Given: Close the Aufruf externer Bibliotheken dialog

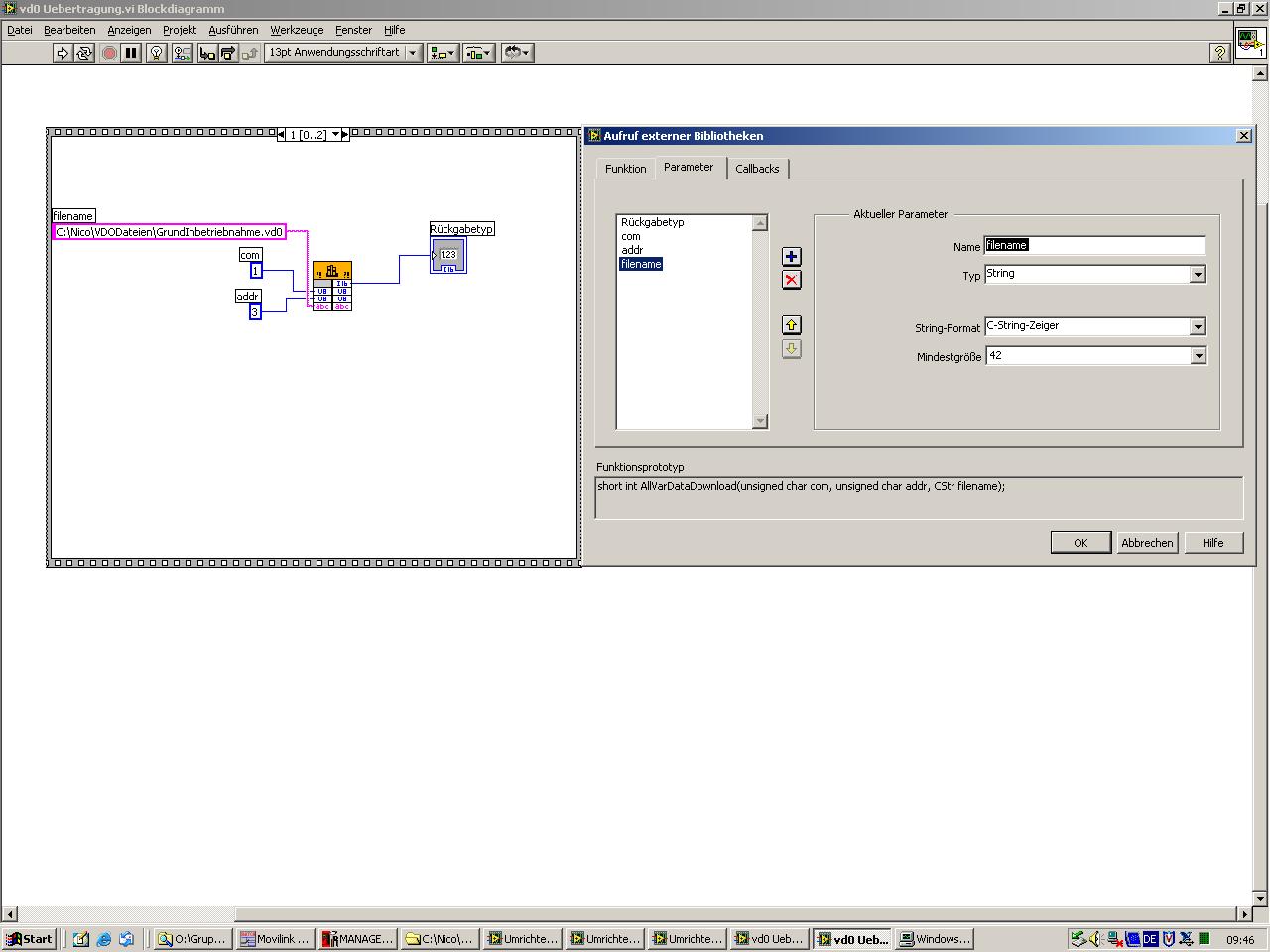Looking at the screenshot, I should tap(1244, 136).
